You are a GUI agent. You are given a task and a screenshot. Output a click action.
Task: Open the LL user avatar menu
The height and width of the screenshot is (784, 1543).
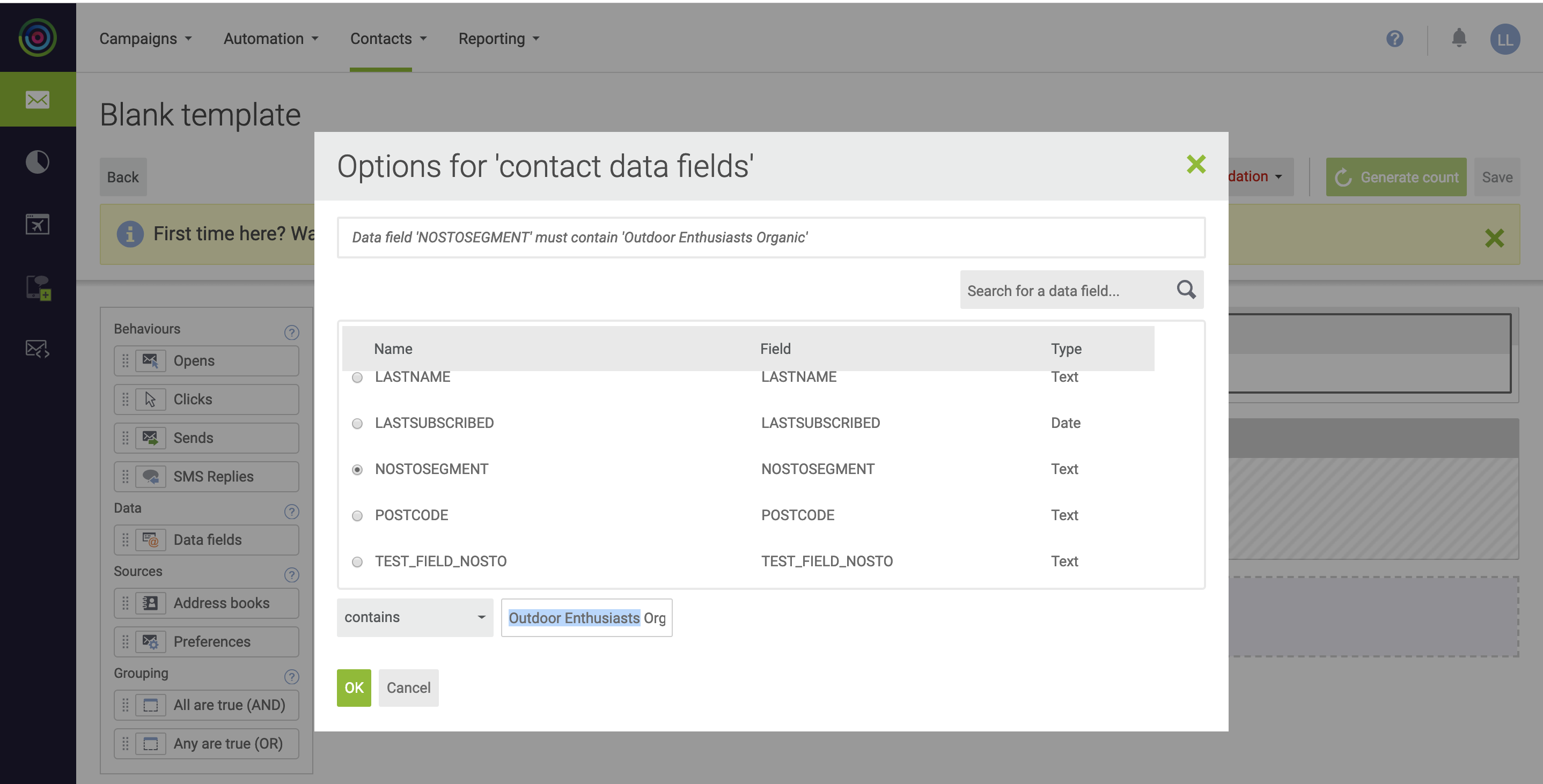point(1505,39)
